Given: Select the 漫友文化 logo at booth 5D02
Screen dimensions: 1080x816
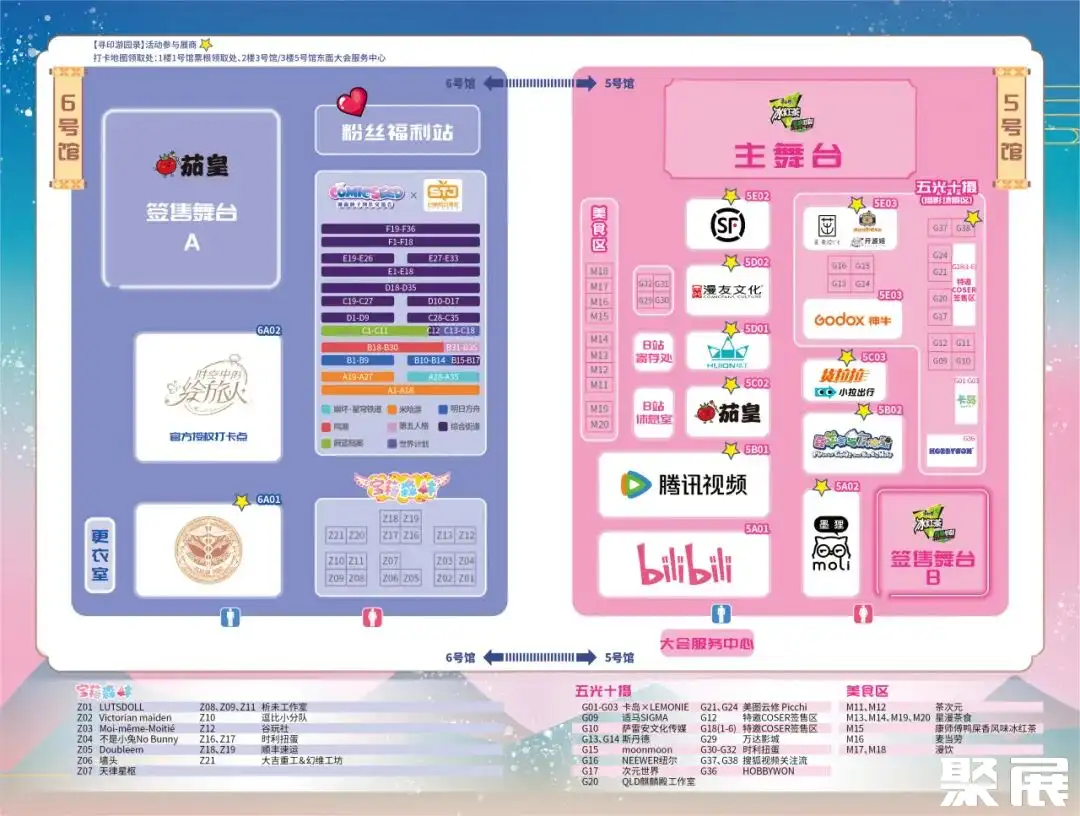Looking at the screenshot, I should 727,291.
